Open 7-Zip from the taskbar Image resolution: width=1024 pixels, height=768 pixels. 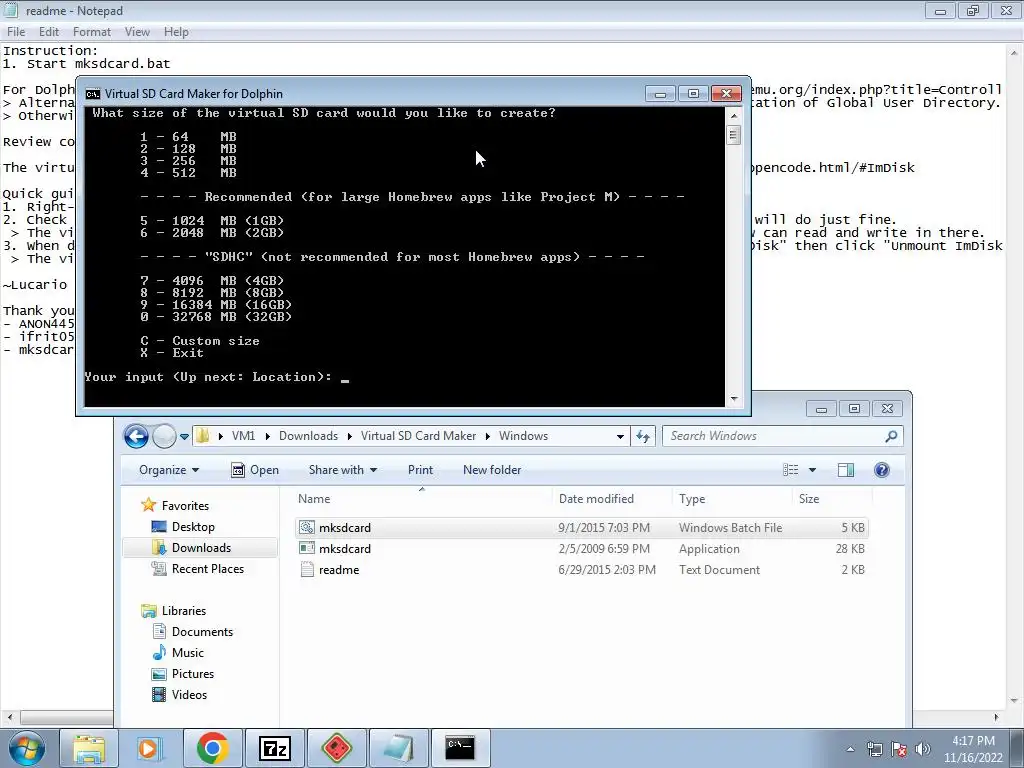click(x=274, y=748)
